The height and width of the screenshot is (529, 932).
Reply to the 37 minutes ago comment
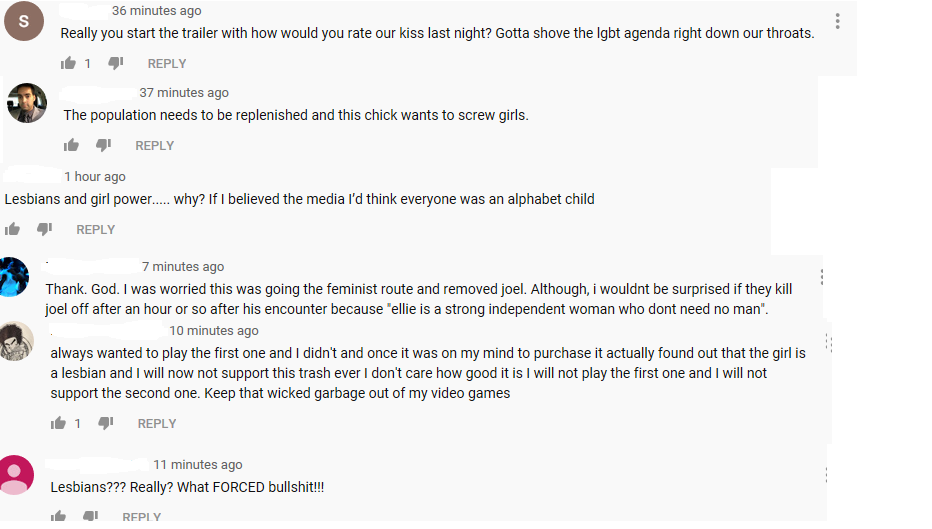point(155,145)
